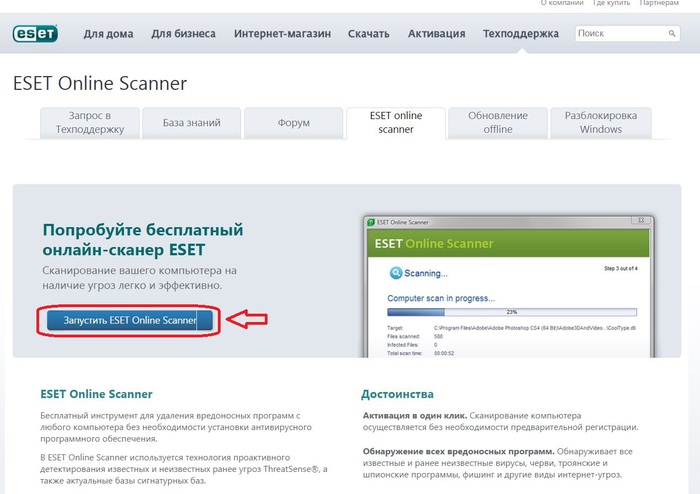Open the Разблокировка Windows tab

coord(601,123)
